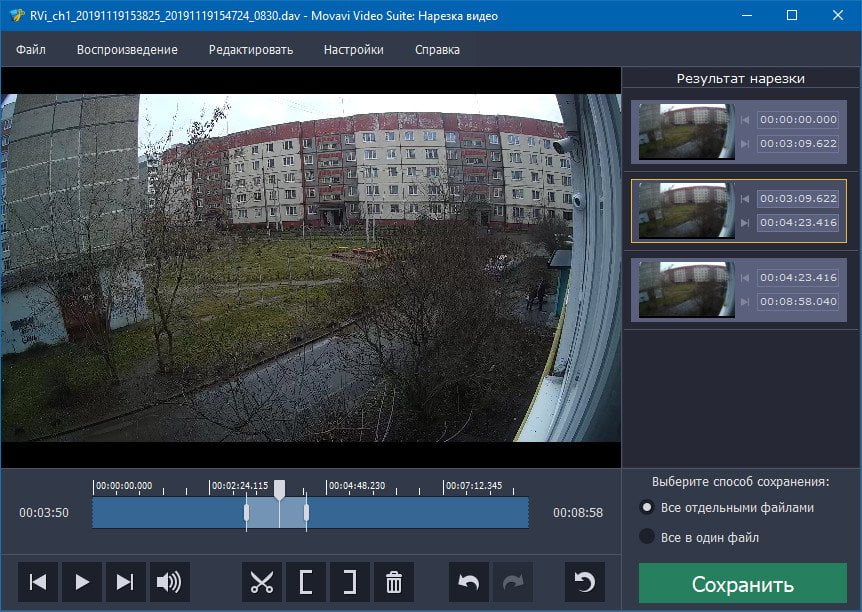Select first clip thumbnail starting 00:00:00.000

(x=686, y=132)
